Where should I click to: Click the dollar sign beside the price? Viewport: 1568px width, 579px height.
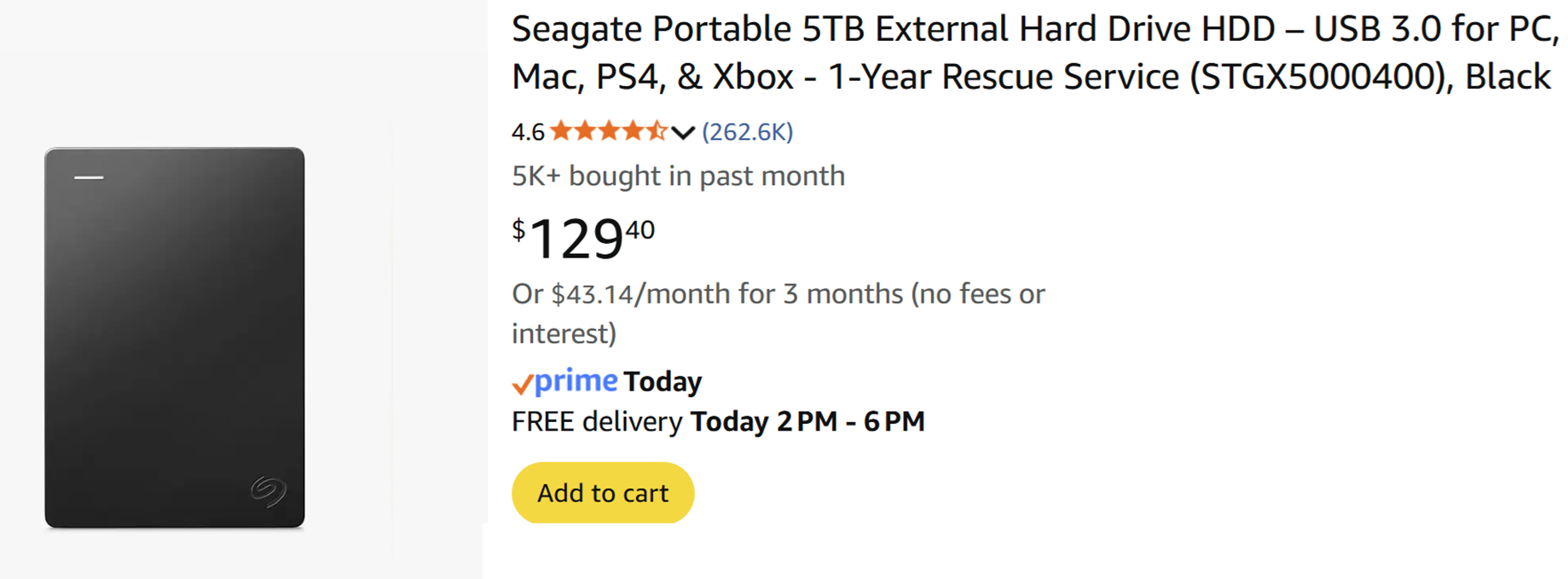pyautogui.click(x=518, y=229)
